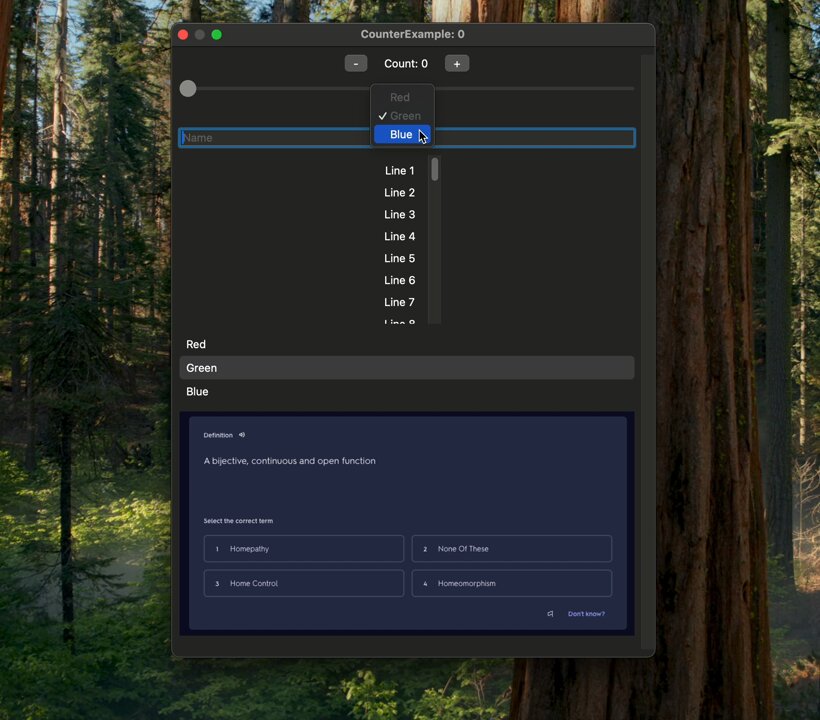Viewport: 820px width, 720px height.
Task: Click the Line 1 text
Action: pos(400,171)
